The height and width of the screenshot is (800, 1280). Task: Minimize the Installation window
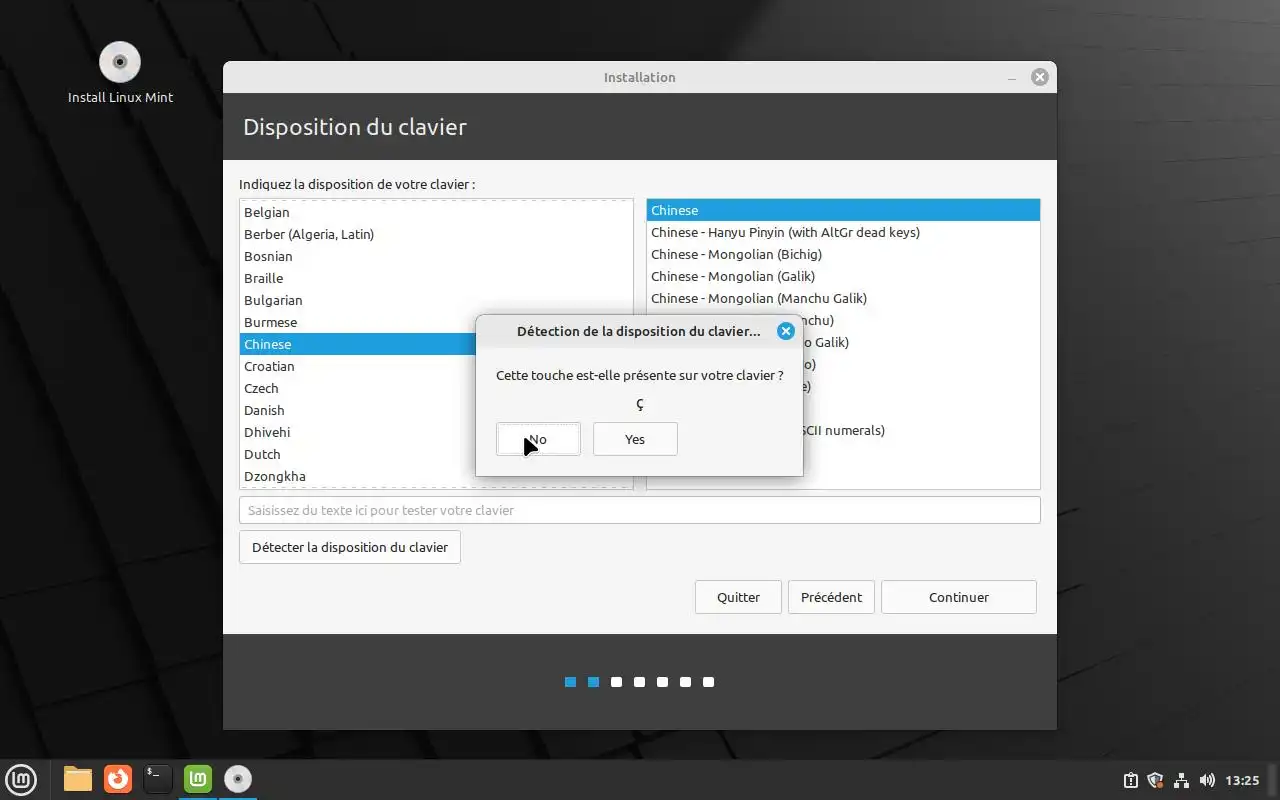coord(1013,77)
